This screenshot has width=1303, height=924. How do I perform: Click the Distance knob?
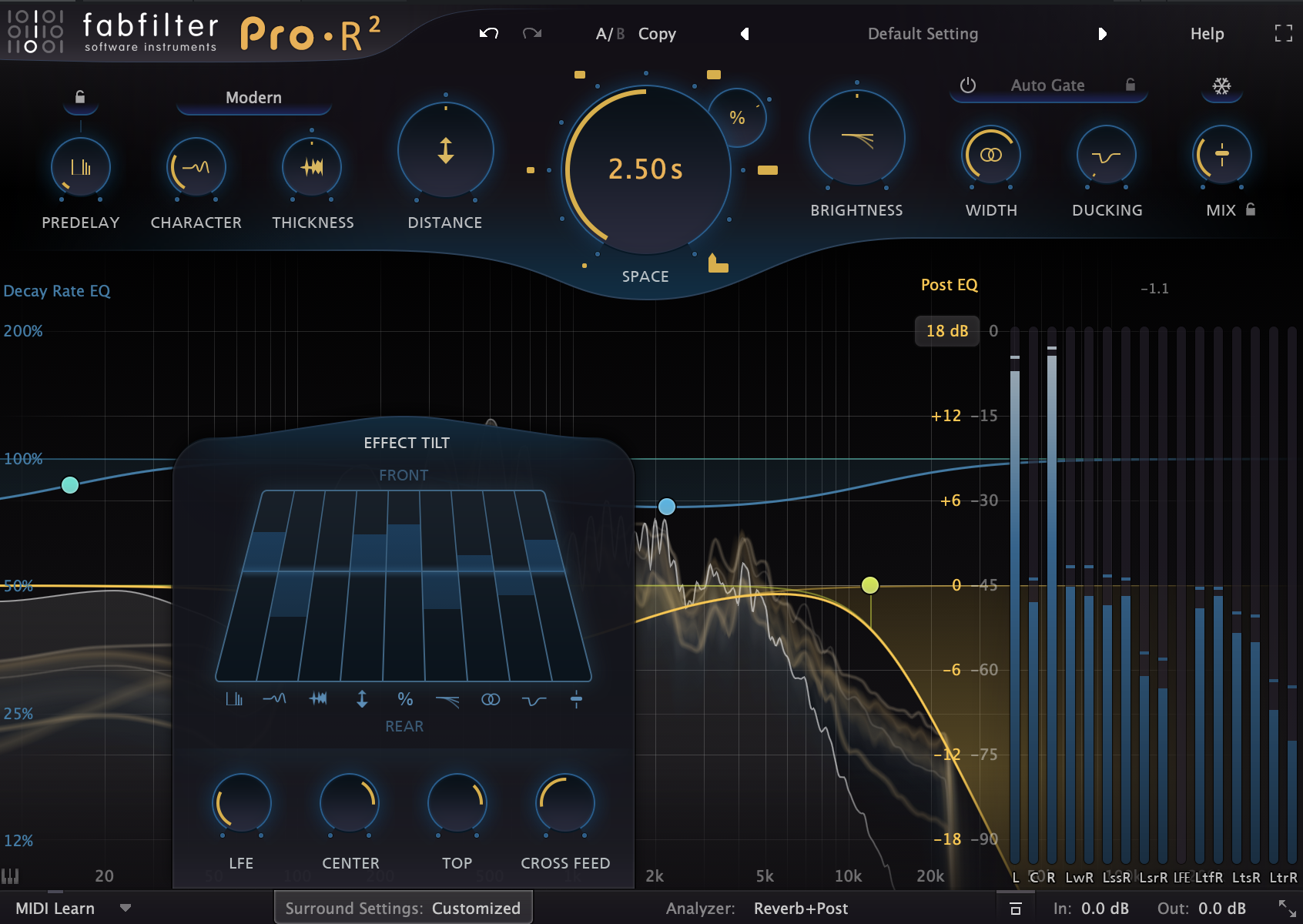[x=445, y=150]
